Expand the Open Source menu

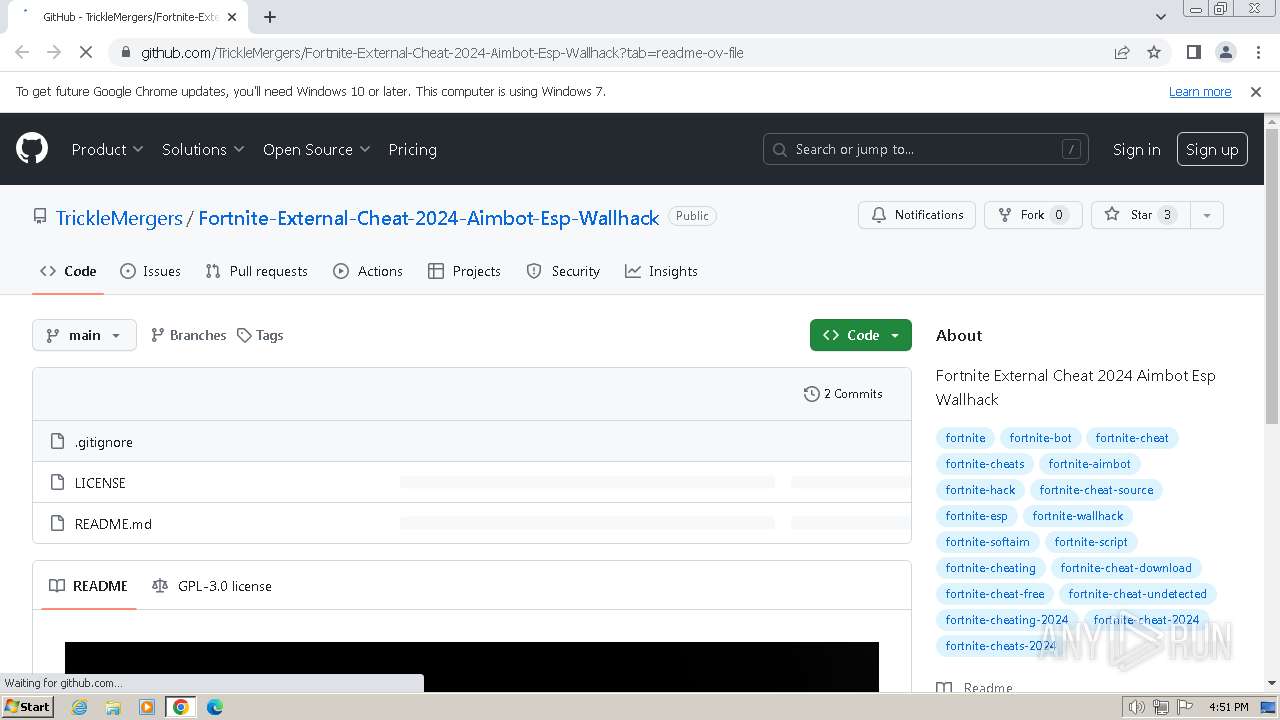[316, 149]
